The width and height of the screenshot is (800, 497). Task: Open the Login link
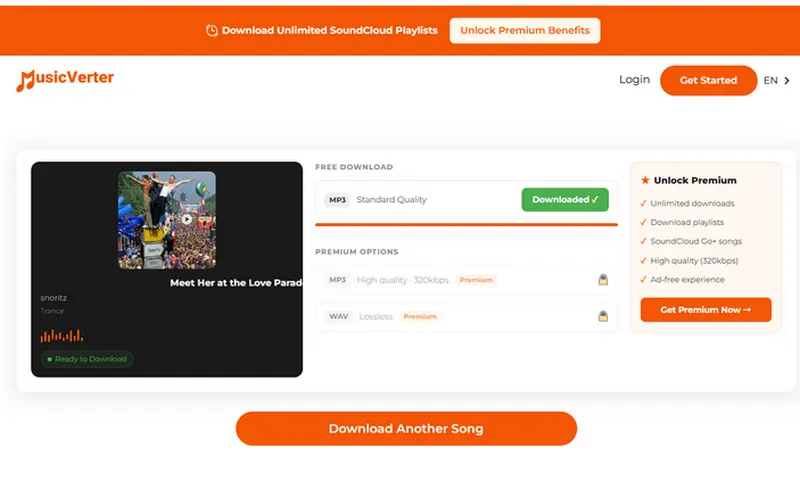point(634,80)
